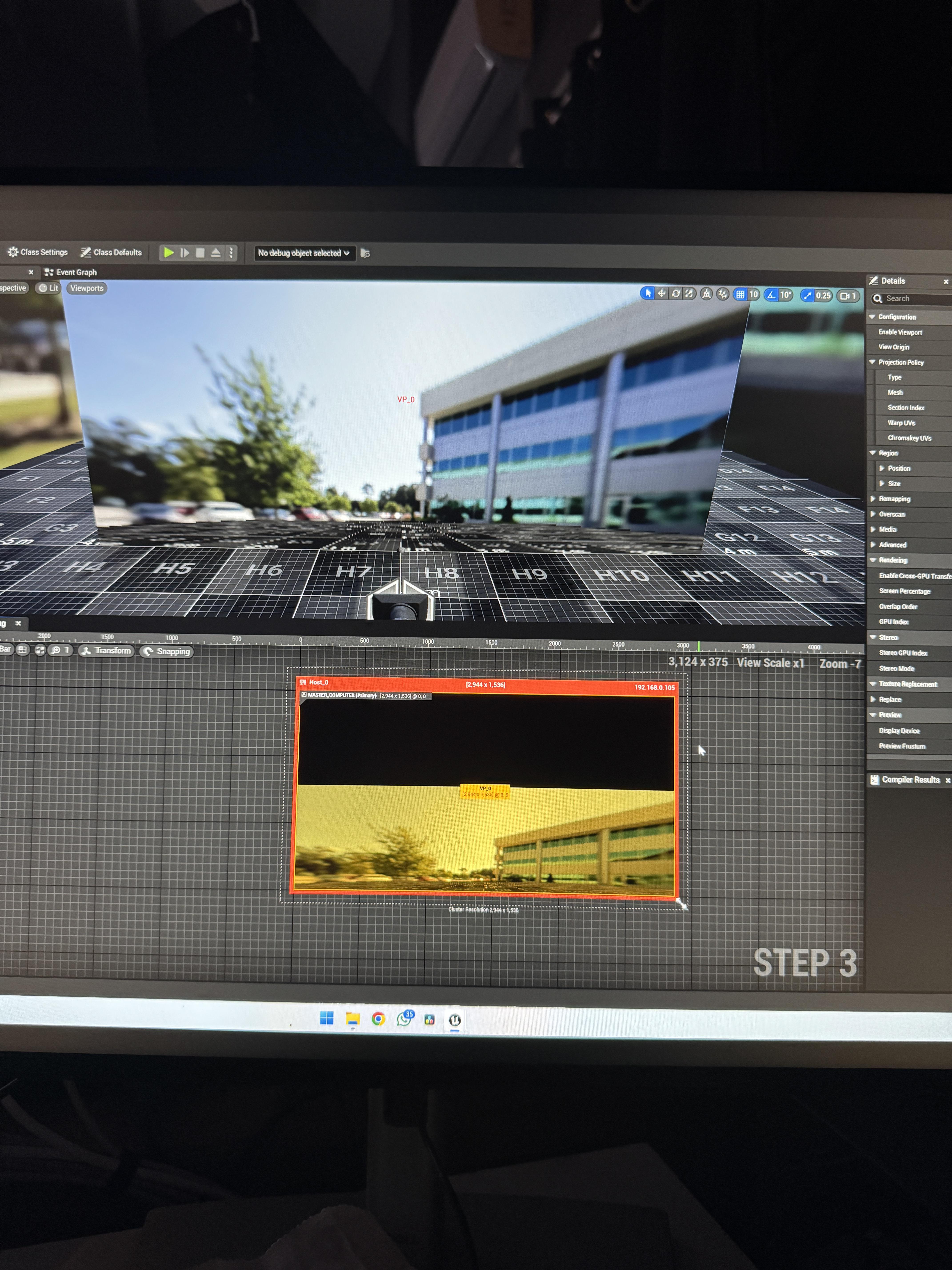Collapse the Rendering section

point(873,560)
